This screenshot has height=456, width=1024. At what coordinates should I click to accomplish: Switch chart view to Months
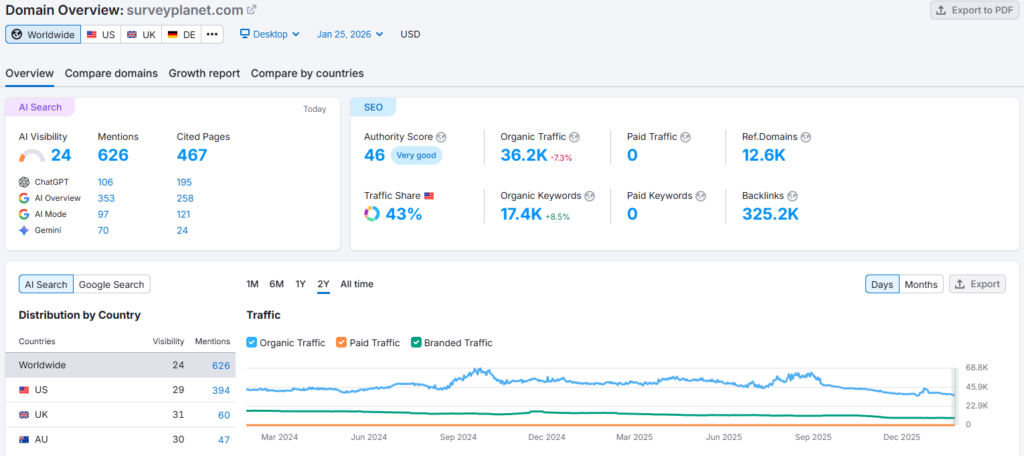coord(921,284)
